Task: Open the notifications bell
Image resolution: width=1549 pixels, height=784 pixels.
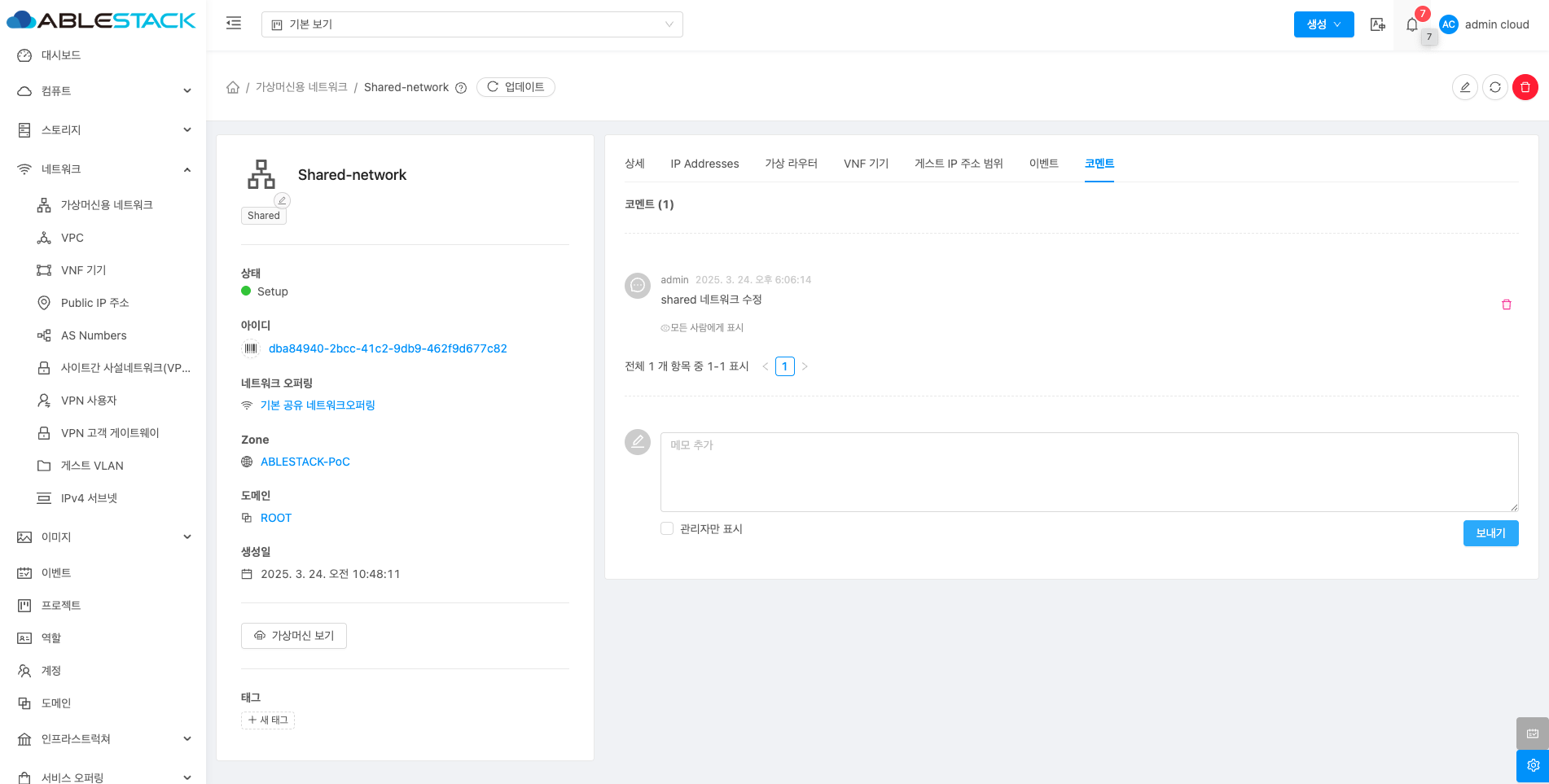Action: click(x=1412, y=24)
